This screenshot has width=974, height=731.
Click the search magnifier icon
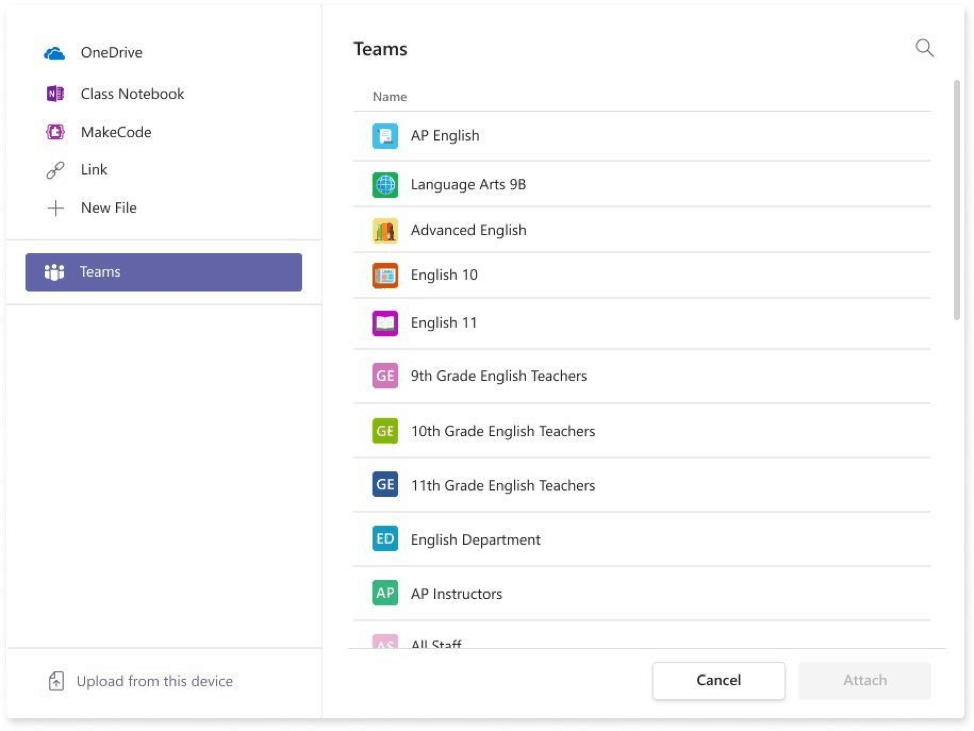(924, 48)
